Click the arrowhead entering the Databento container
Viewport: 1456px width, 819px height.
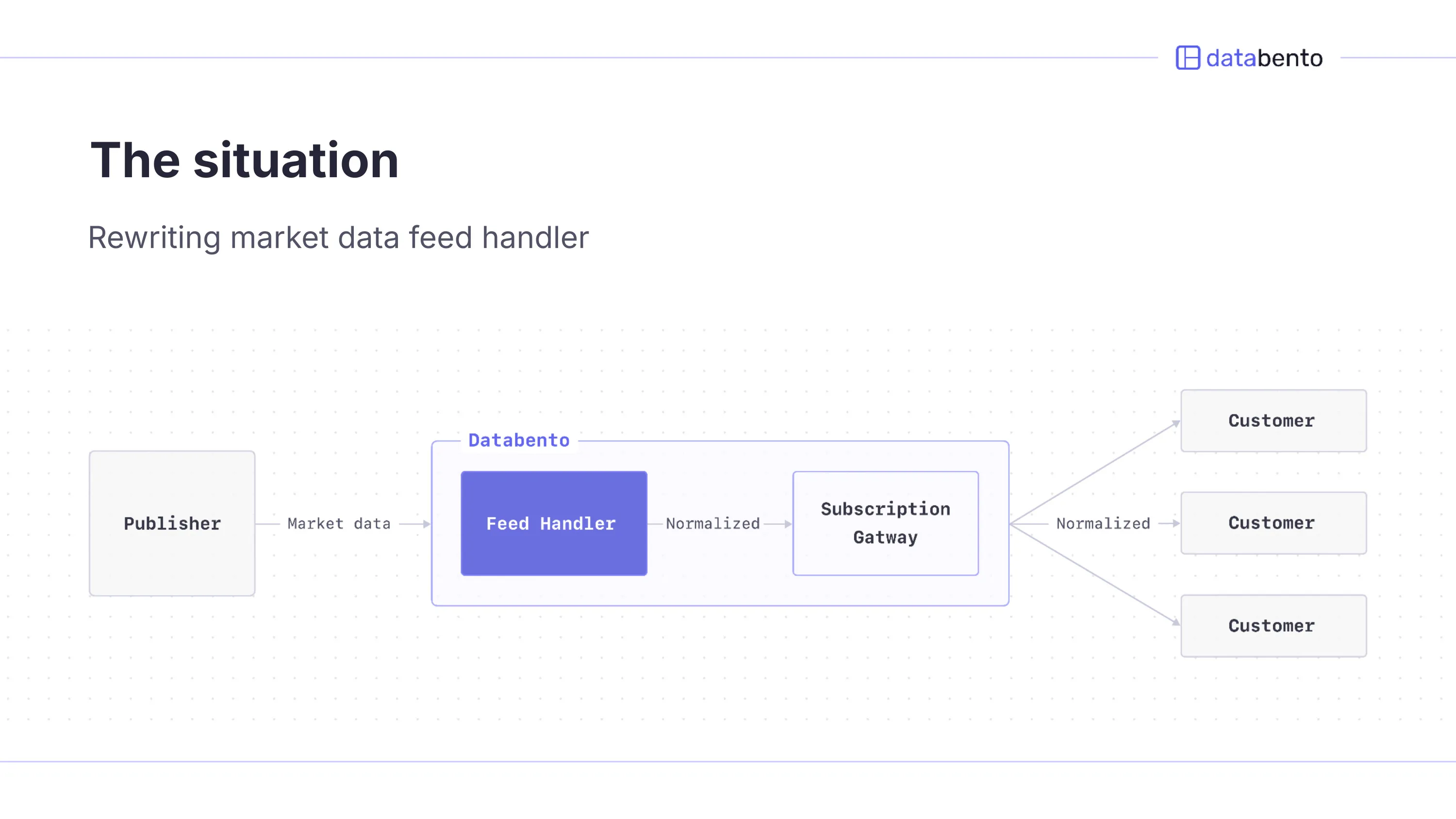click(427, 524)
